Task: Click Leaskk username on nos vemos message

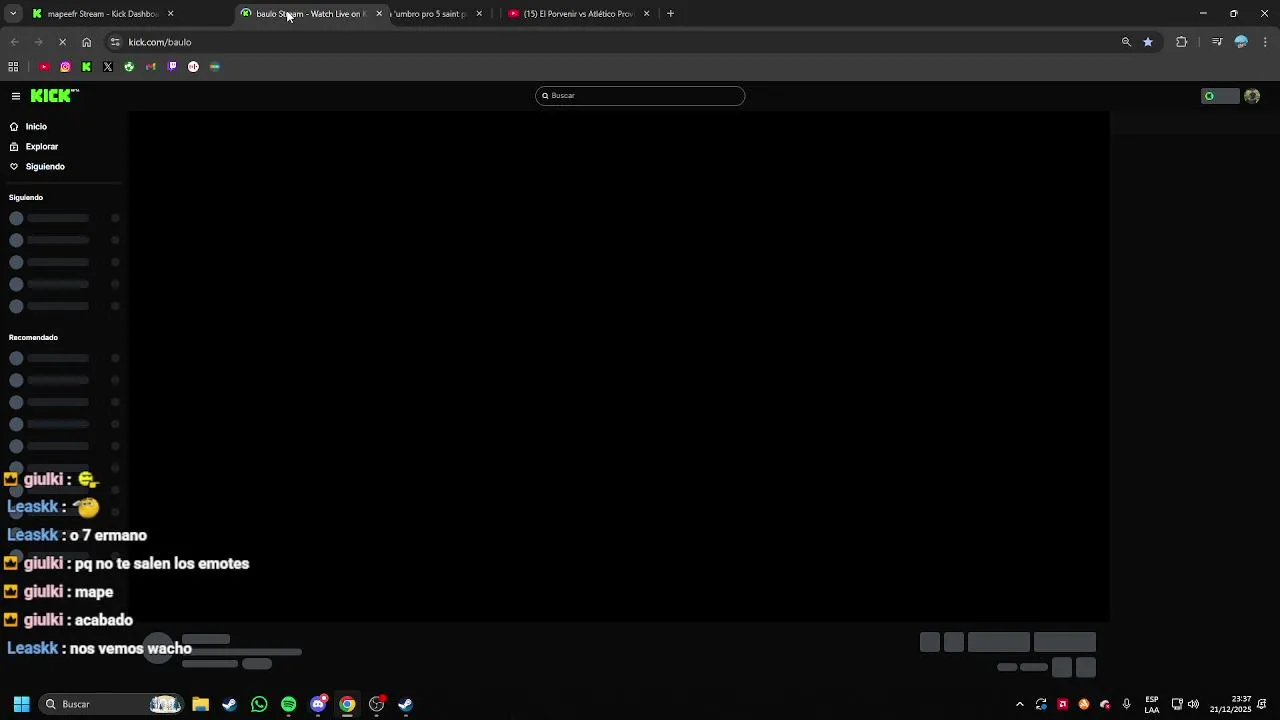Action: click(x=32, y=648)
